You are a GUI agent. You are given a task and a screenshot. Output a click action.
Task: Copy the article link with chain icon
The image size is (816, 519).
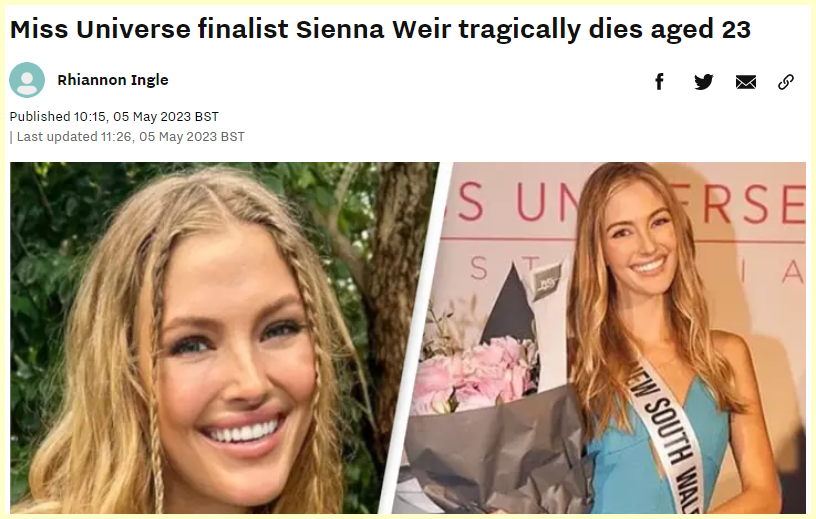[785, 82]
